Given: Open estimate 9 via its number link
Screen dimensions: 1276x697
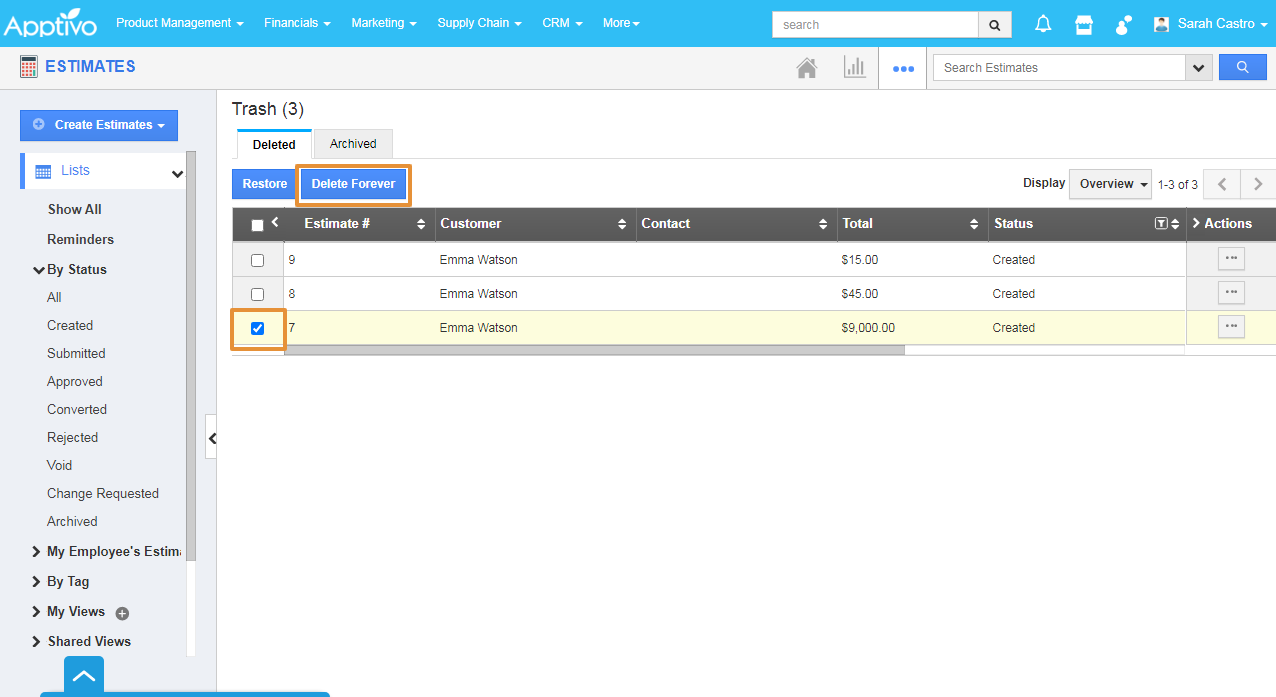Looking at the screenshot, I should click(x=291, y=259).
